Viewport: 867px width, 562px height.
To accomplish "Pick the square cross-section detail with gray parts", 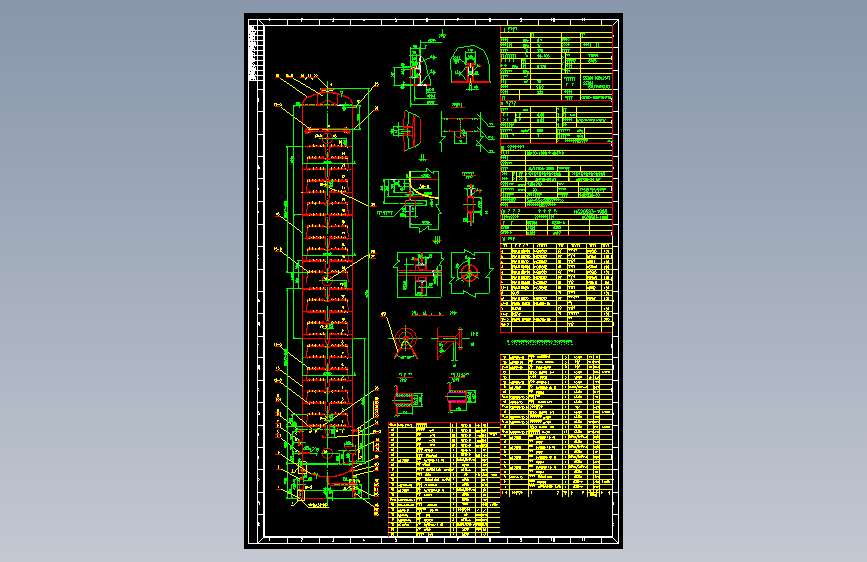I will click(419, 274).
